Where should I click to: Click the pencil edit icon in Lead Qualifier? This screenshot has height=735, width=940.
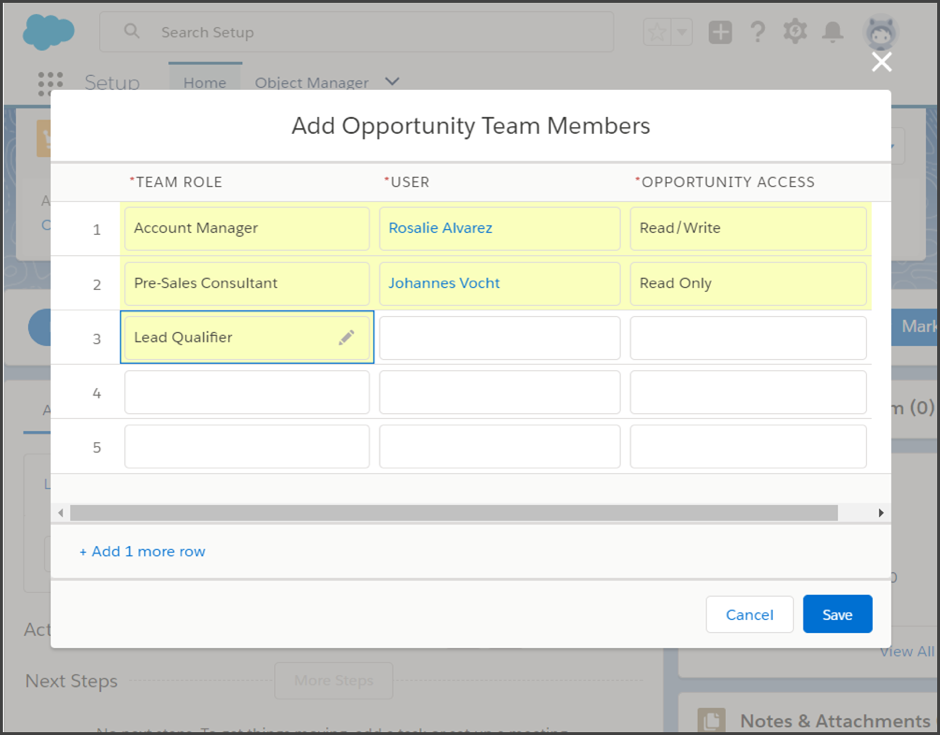[347, 338]
